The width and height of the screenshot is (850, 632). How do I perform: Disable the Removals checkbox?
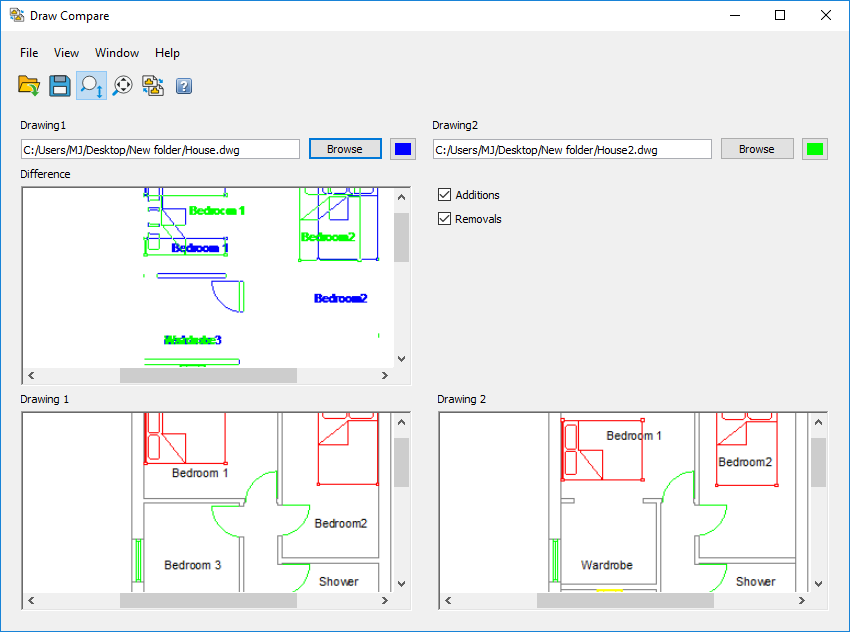[444, 218]
